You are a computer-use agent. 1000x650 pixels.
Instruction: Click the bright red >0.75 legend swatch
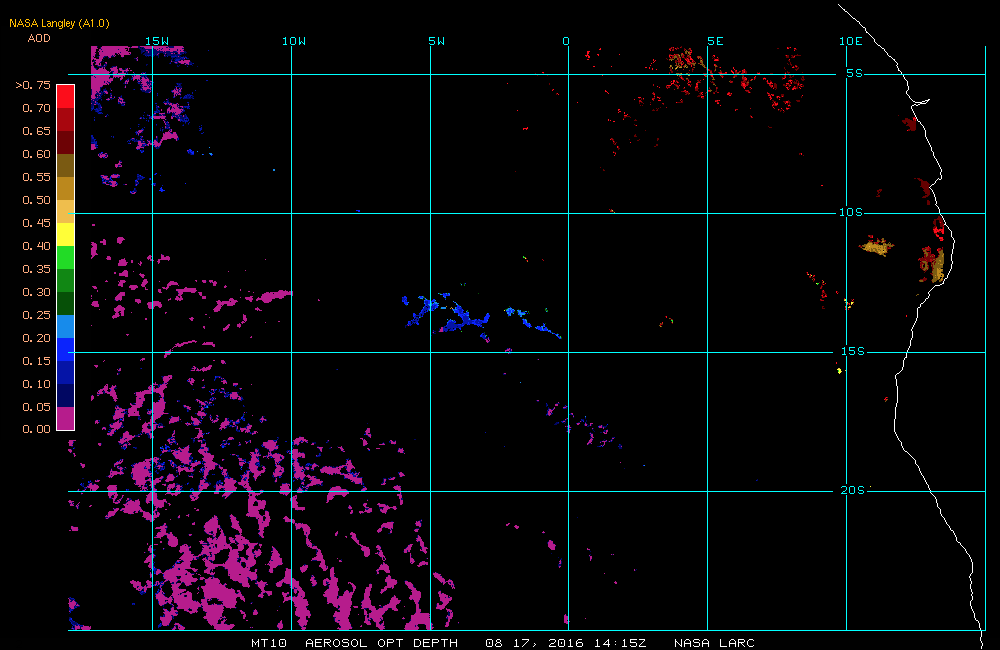pyautogui.click(x=66, y=96)
